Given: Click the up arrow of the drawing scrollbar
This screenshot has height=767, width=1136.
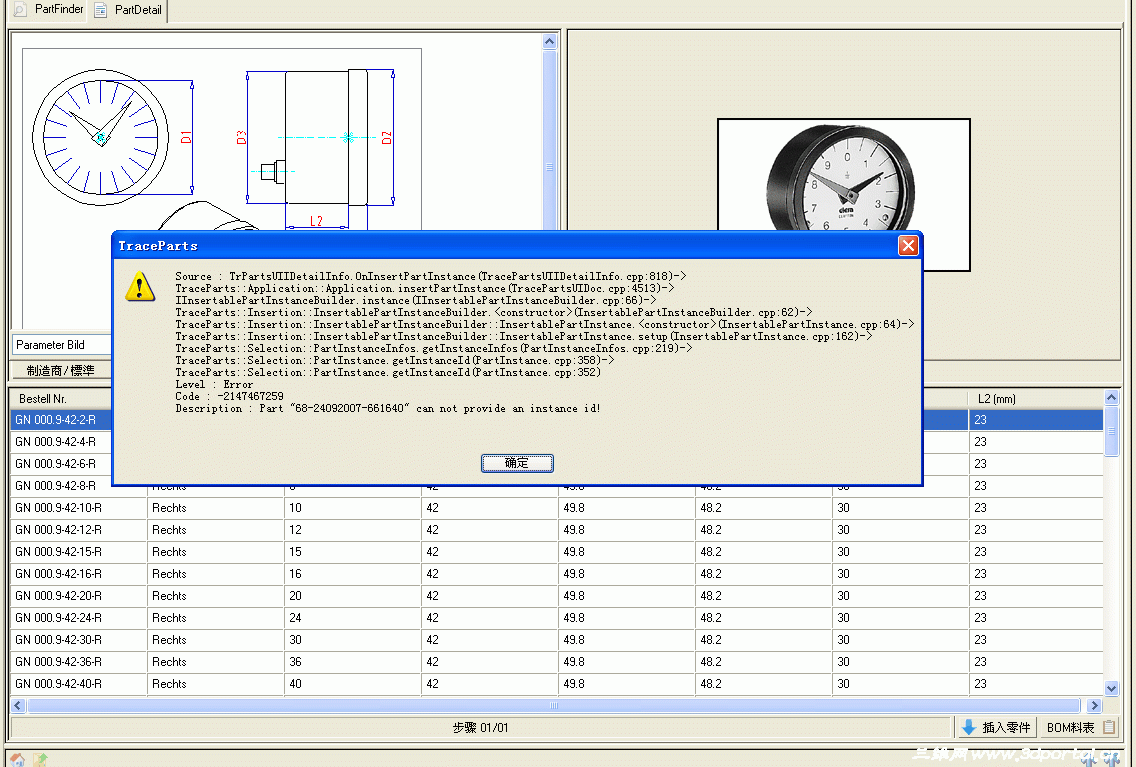Looking at the screenshot, I should (549, 40).
